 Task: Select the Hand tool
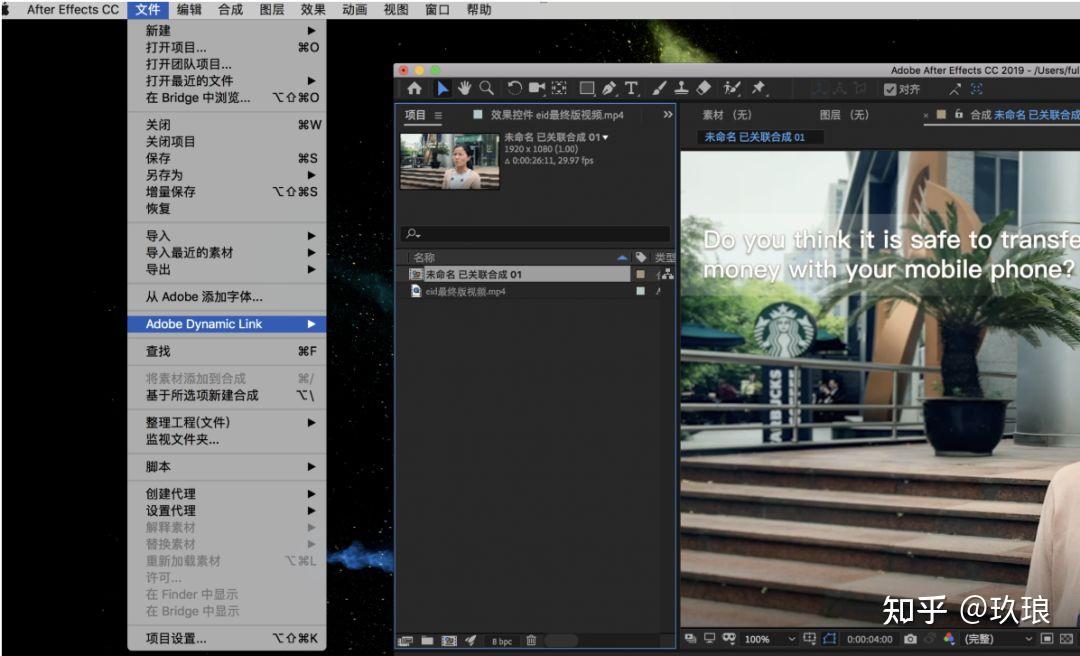465,88
